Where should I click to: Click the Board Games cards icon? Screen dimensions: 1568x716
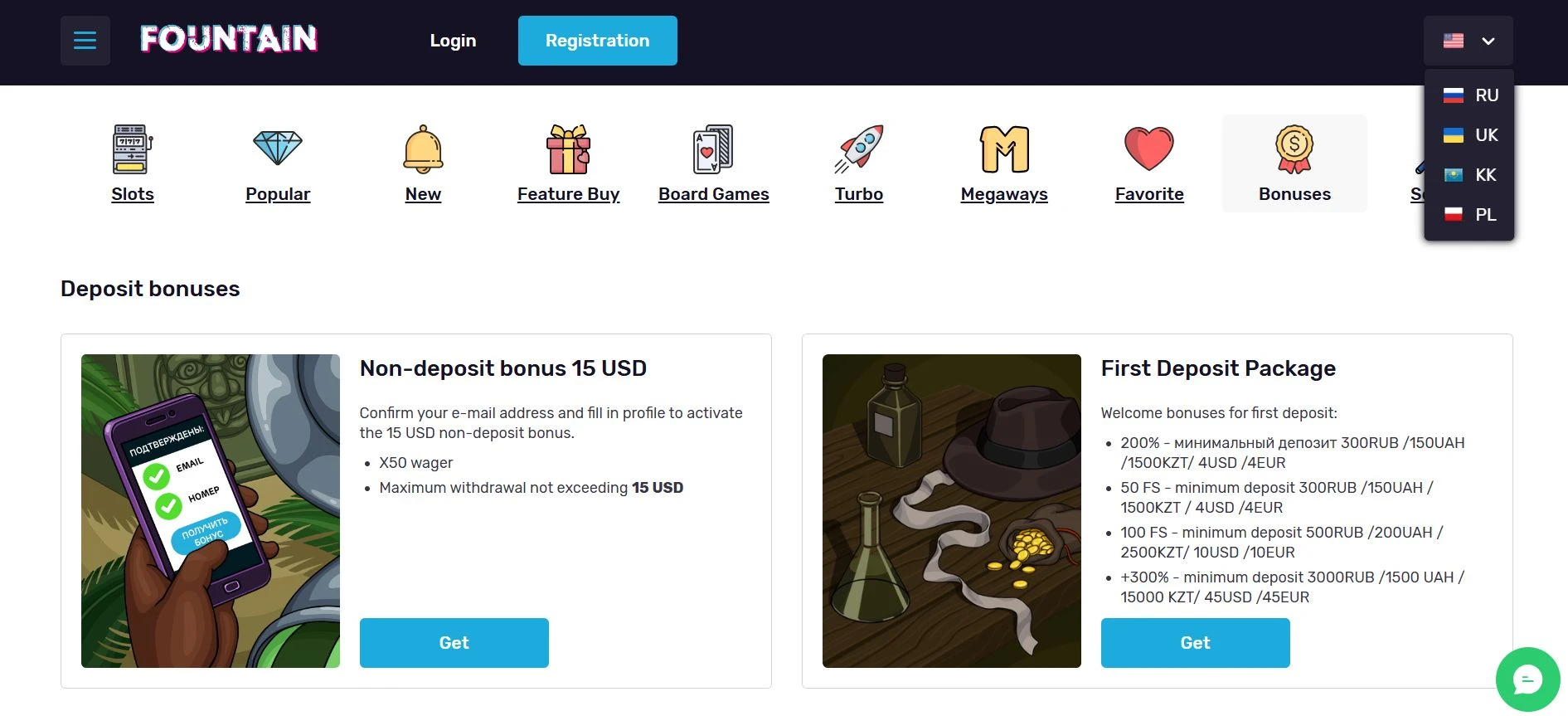[x=713, y=149]
